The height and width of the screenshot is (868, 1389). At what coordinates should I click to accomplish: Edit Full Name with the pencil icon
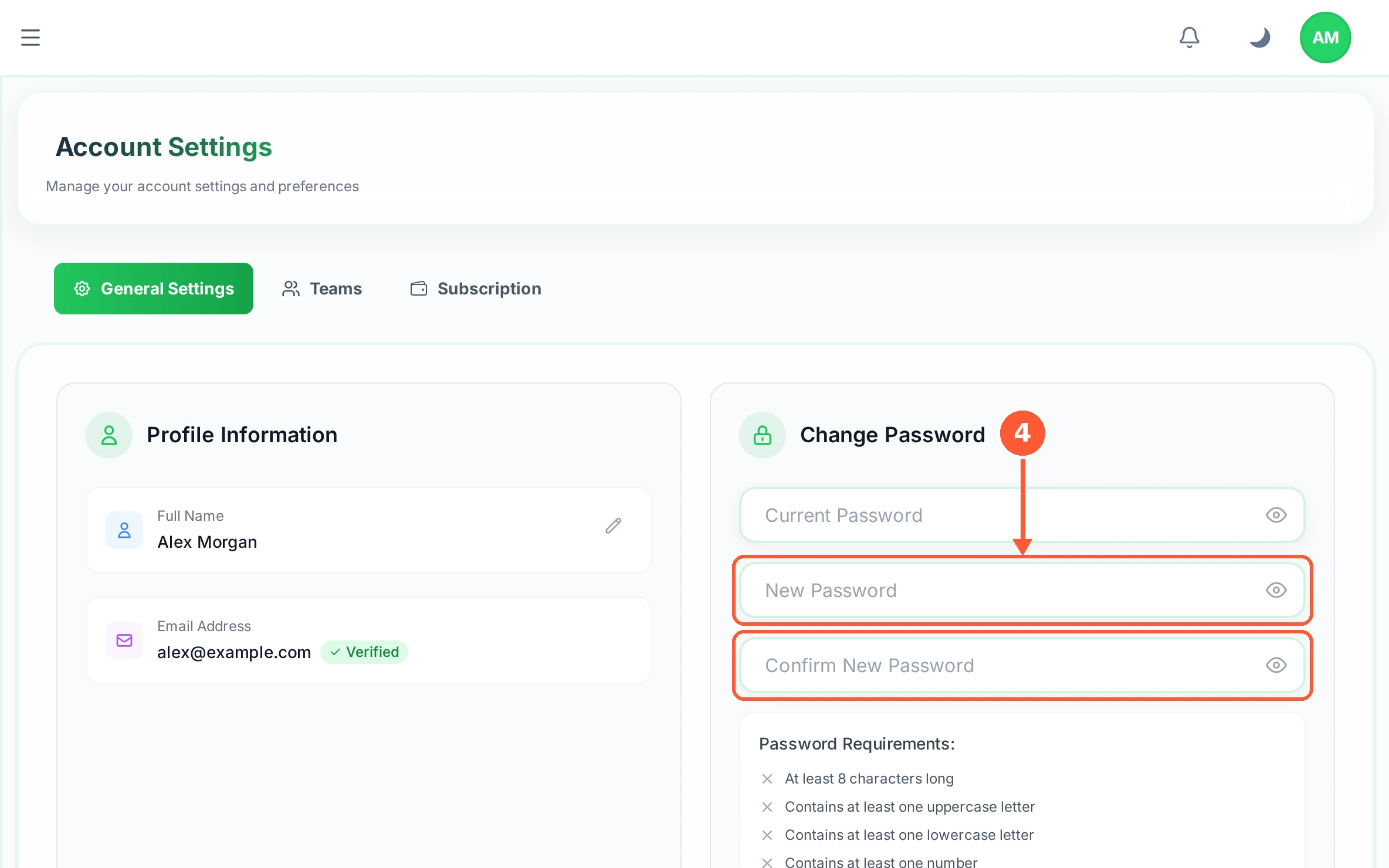614,525
